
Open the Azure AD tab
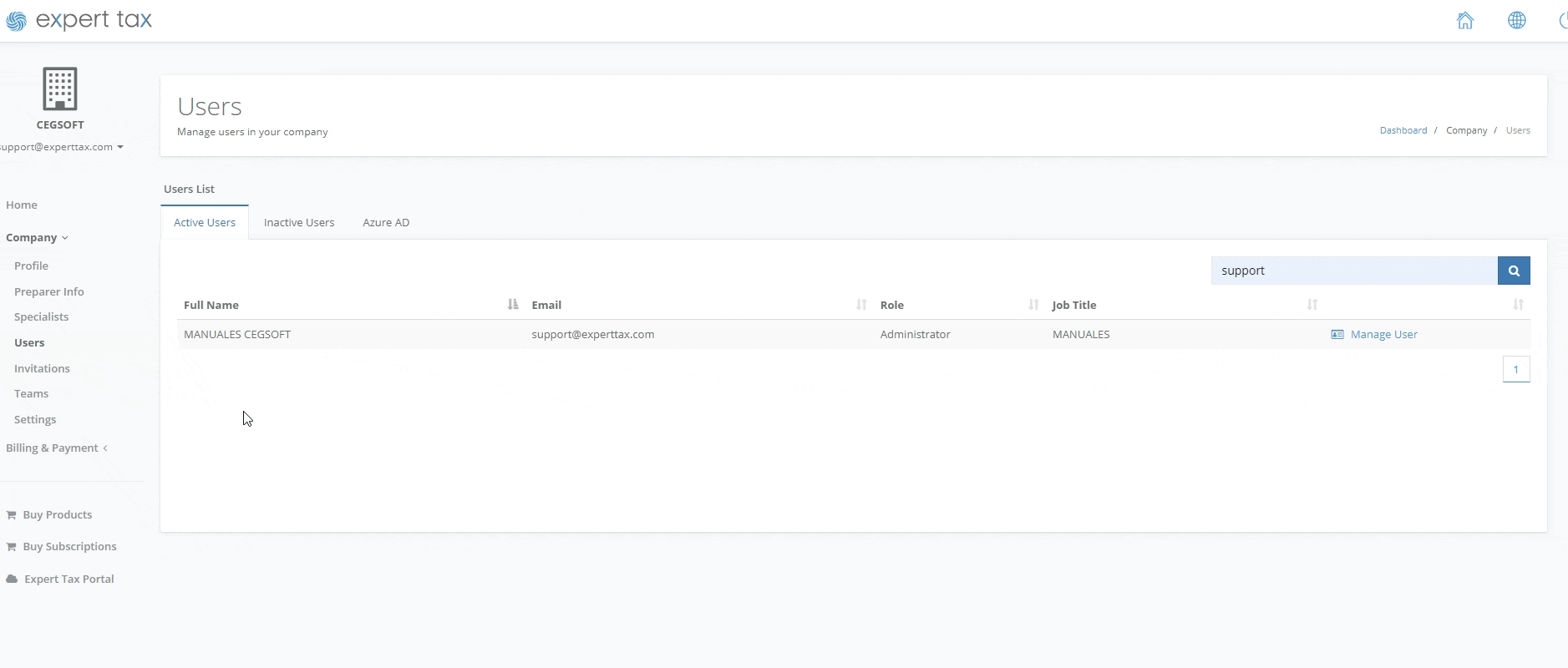pyautogui.click(x=386, y=223)
